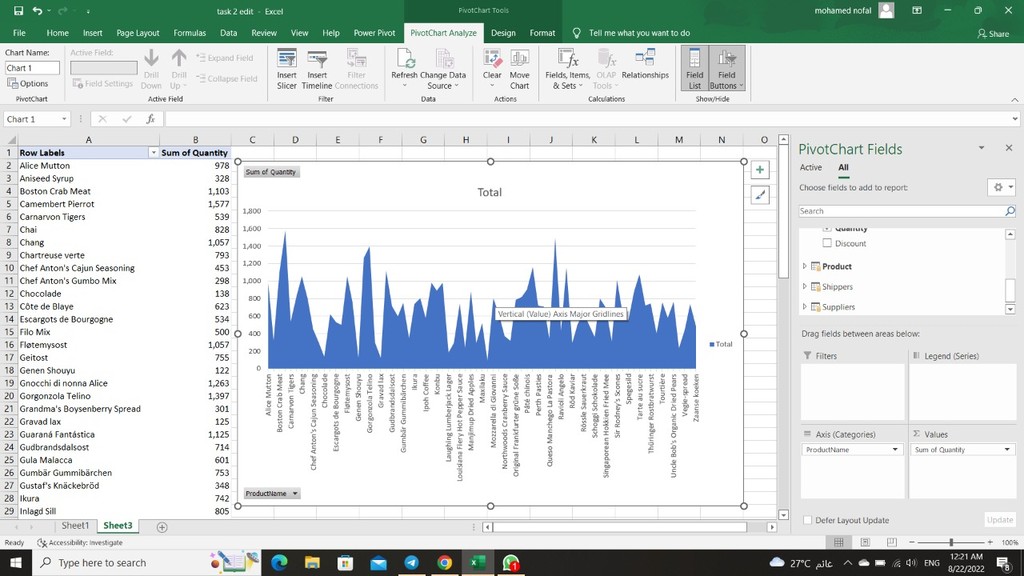Click the Windows taskbar search box
This screenshot has height=576, width=1024.
tap(147, 562)
